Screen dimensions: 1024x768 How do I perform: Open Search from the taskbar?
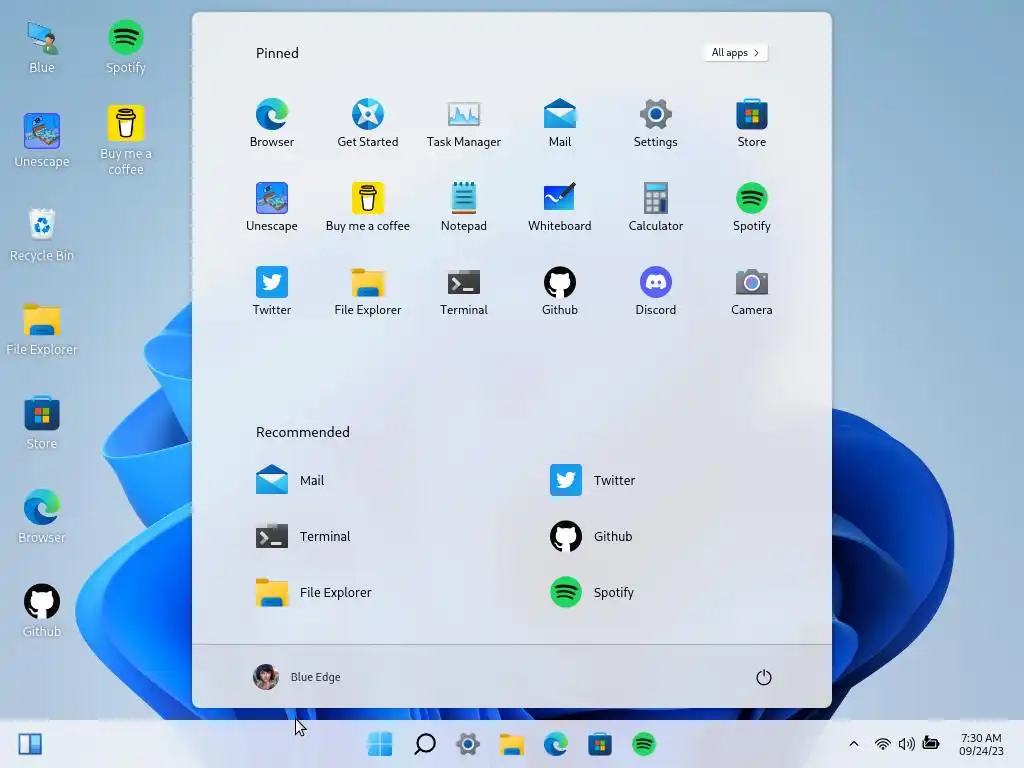[424, 744]
